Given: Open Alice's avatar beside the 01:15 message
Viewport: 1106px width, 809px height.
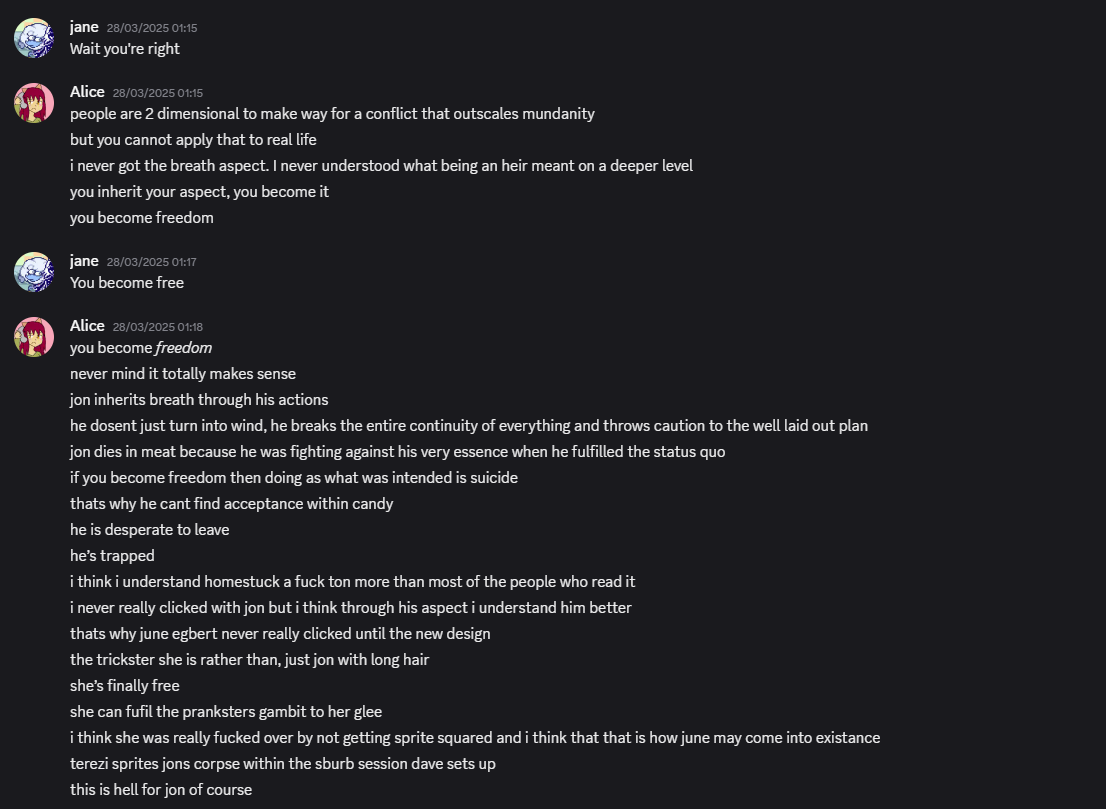Looking at the screenshot, I should 34,103.
